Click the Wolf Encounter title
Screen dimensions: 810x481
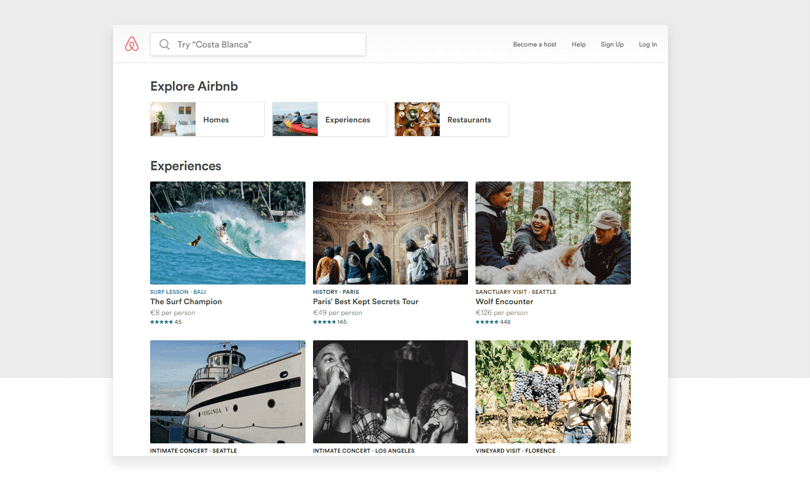tap(504, 302)
